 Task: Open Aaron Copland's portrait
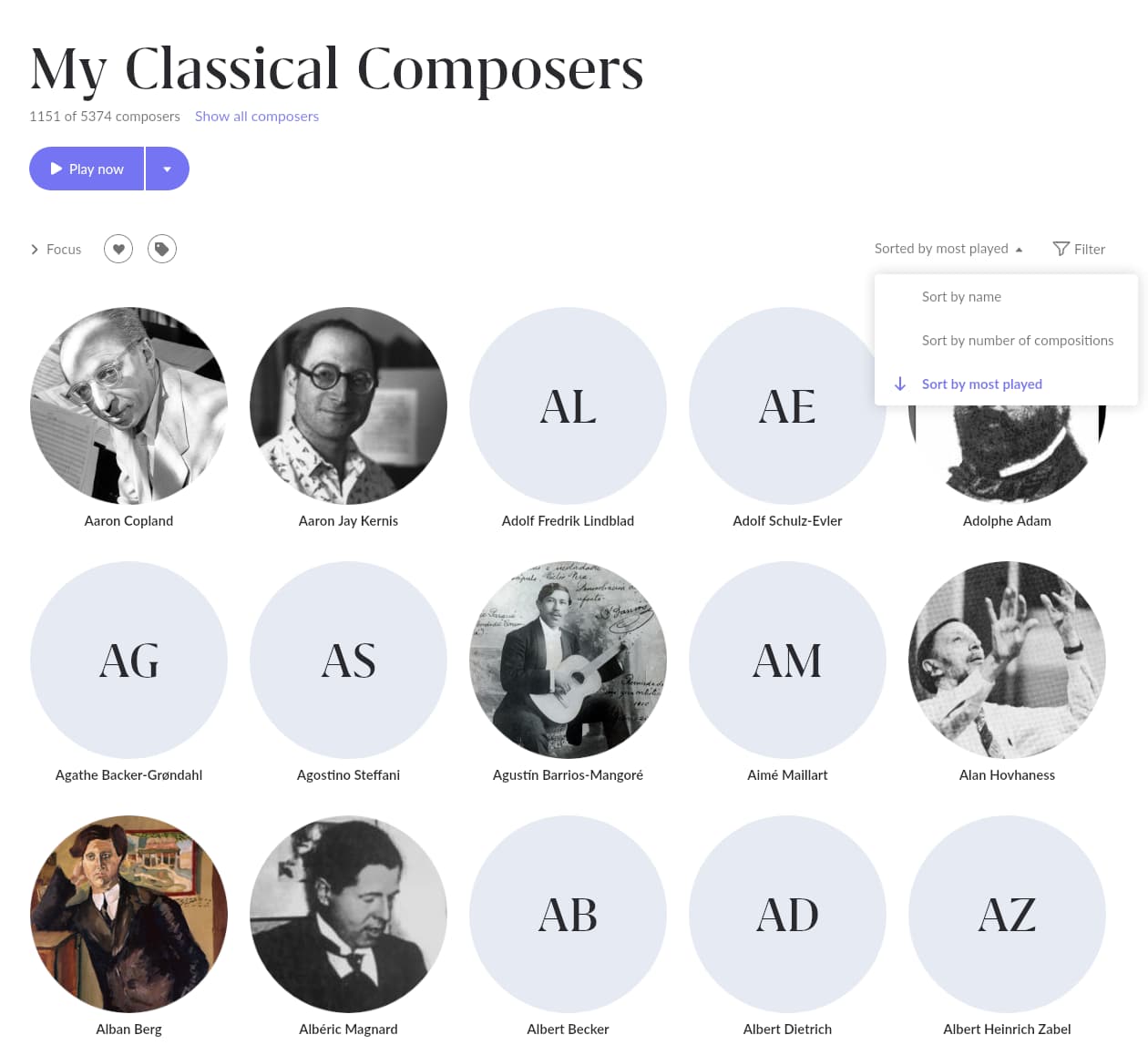point(128,405)
